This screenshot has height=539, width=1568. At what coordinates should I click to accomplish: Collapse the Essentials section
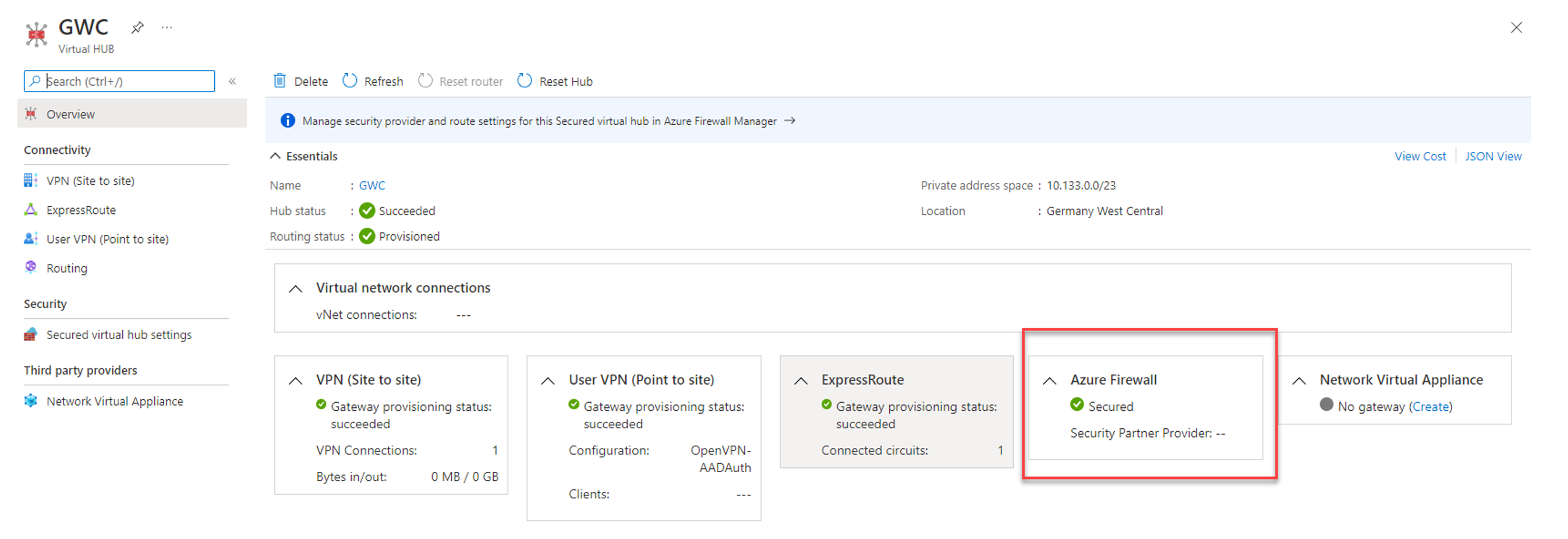coord(276,156)
